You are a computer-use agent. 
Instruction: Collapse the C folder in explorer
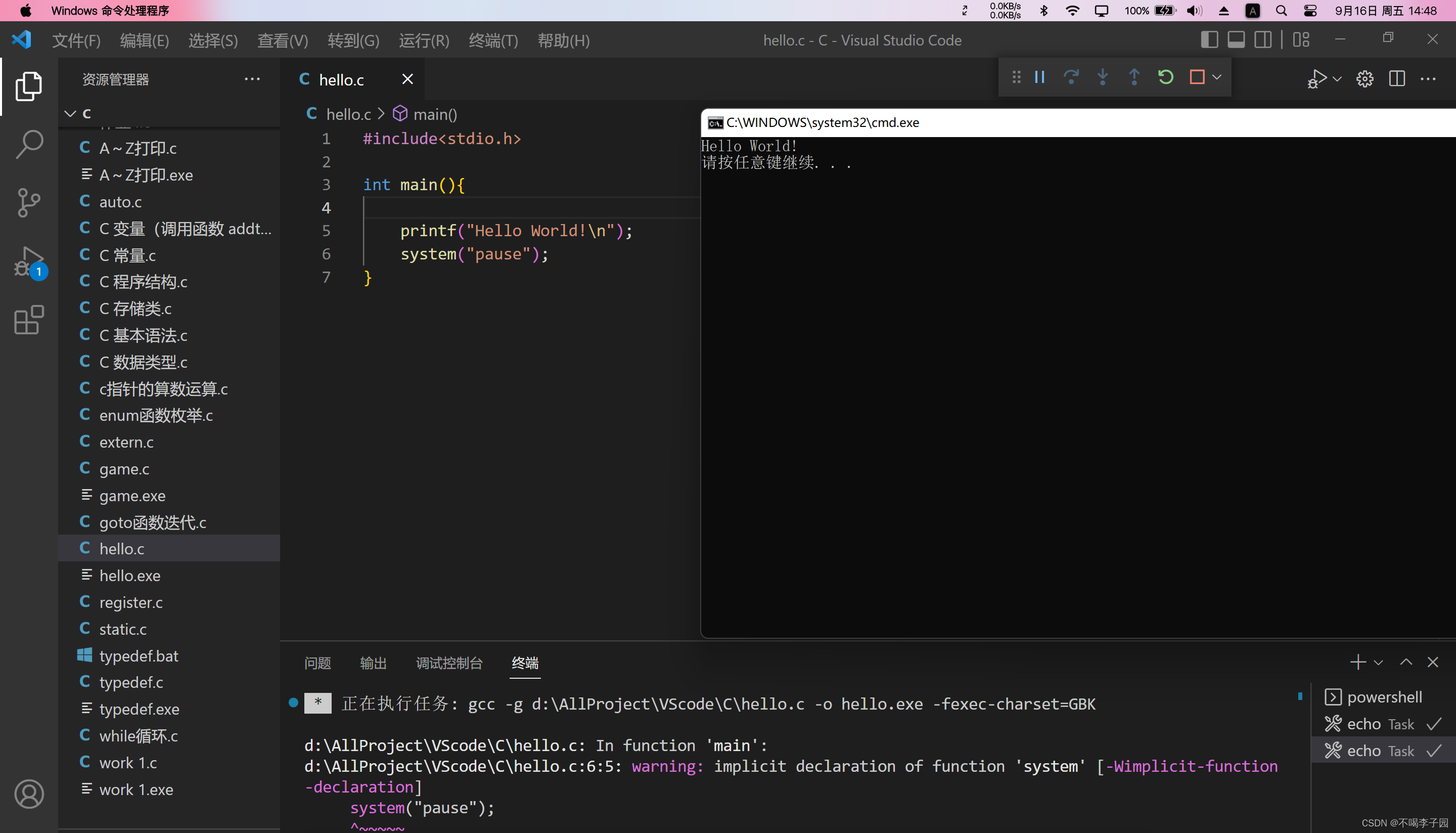pyautogui.click(x=70, y=113)
